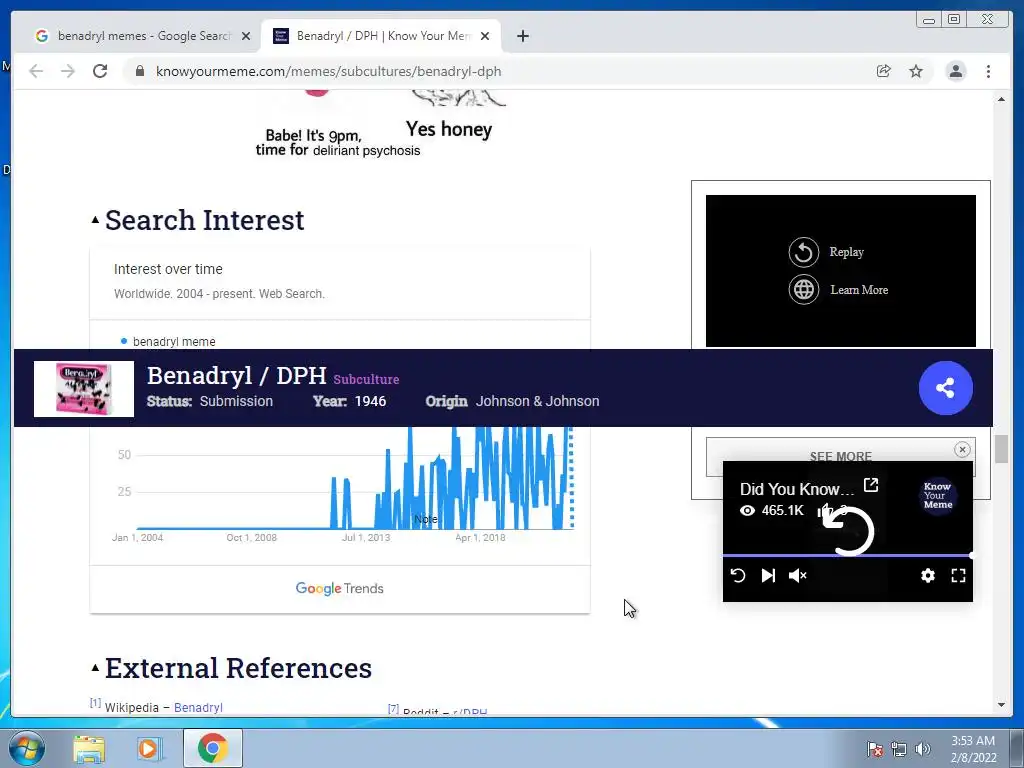Click the Know Your Meme logo in video
The width and height of the screenshot is (1024, 768).
(938, 496)
